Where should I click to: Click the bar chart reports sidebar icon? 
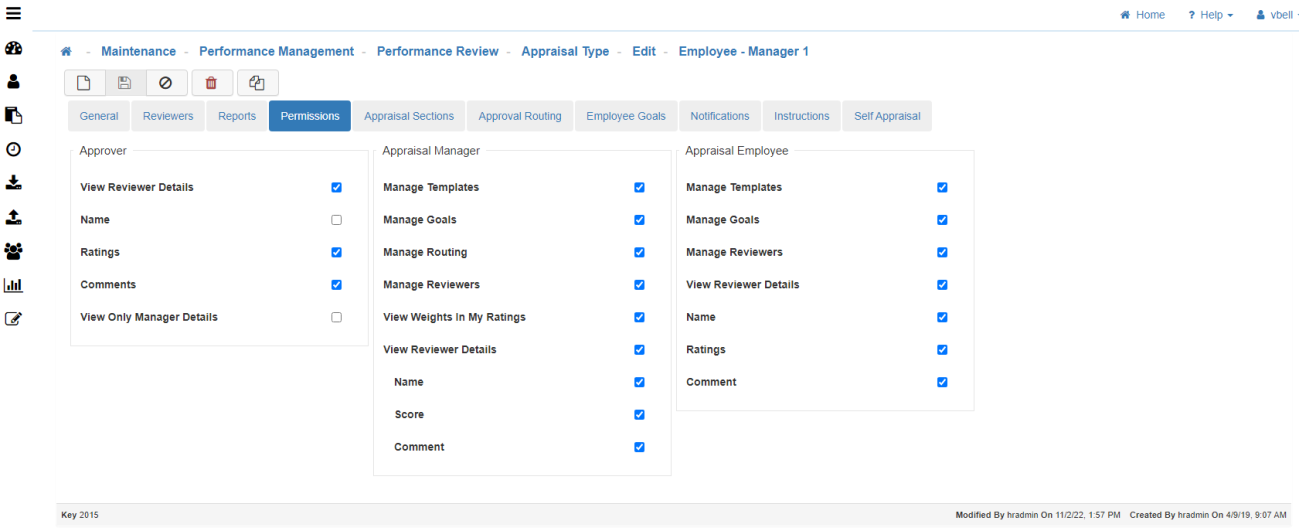pos(14,285)
